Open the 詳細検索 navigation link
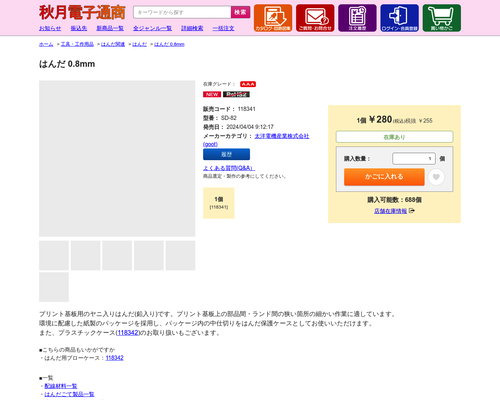 pyautogui.click(x=192, y=28)
